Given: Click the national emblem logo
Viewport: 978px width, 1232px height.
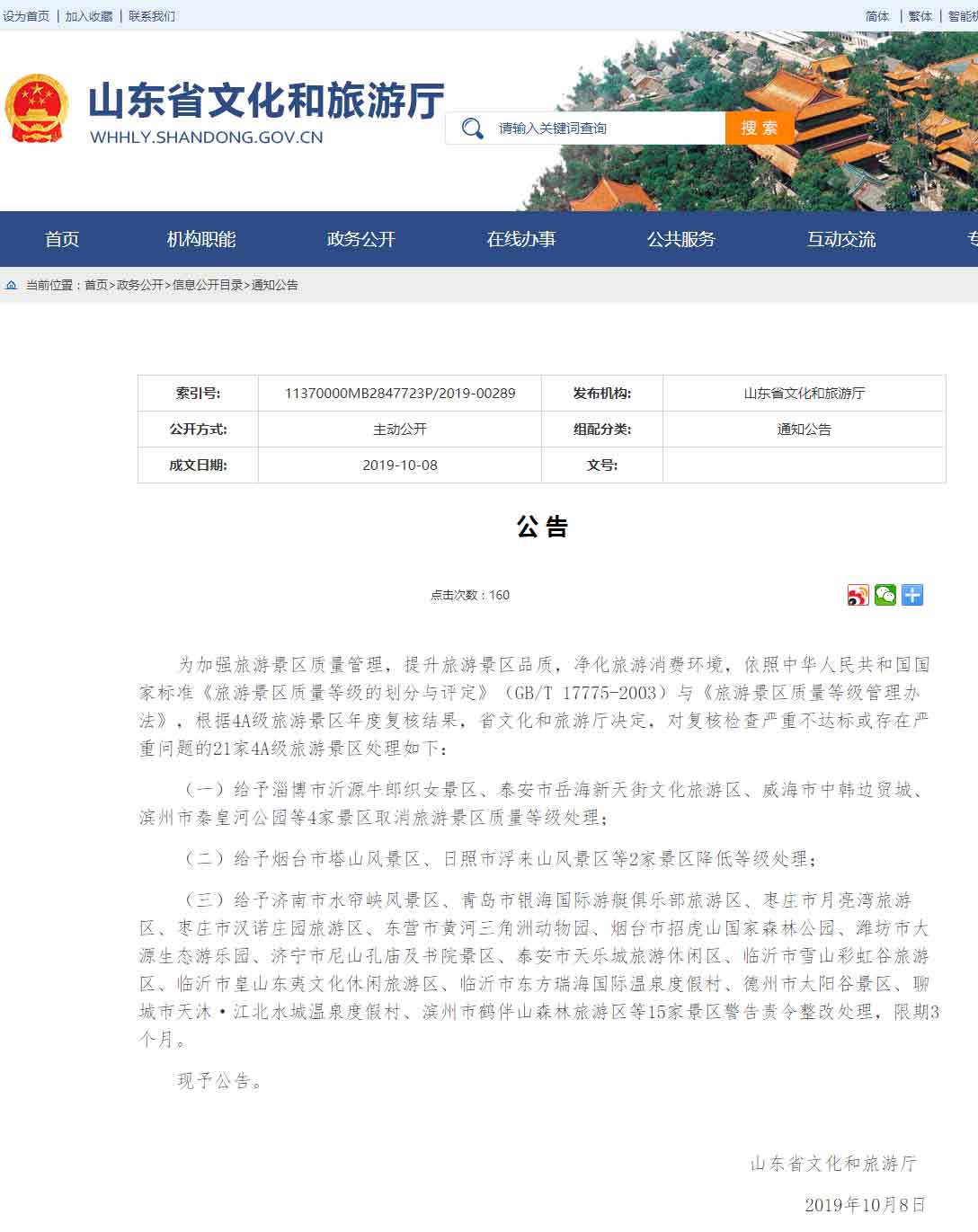Looking at the screenshot, I should pyautogui.click(x=36, y=109).
